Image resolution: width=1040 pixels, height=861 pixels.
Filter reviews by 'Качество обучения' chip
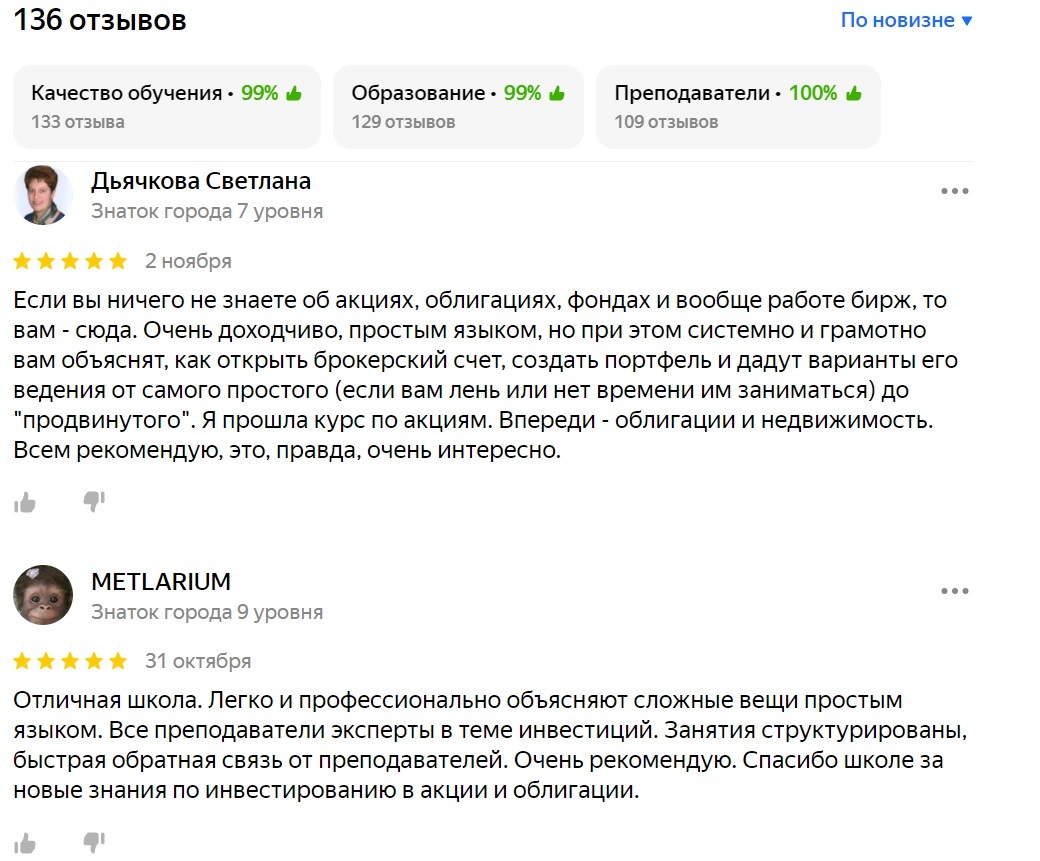(166, 107)
